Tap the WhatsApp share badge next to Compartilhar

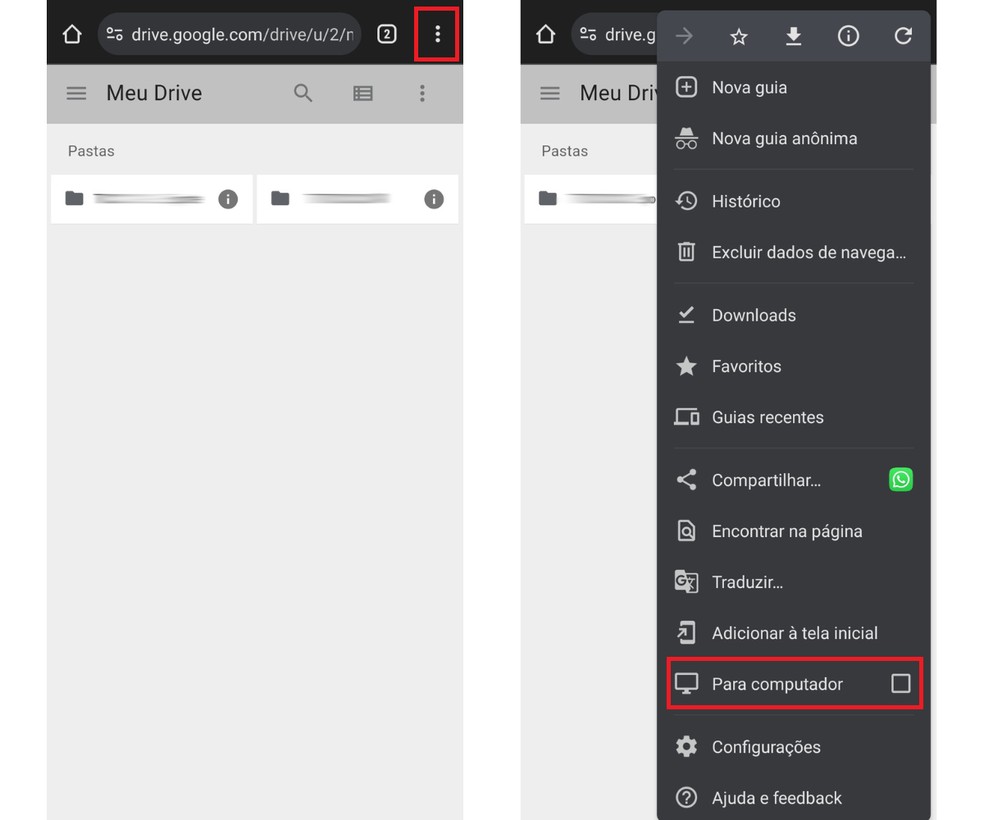(x=900, y=479)
